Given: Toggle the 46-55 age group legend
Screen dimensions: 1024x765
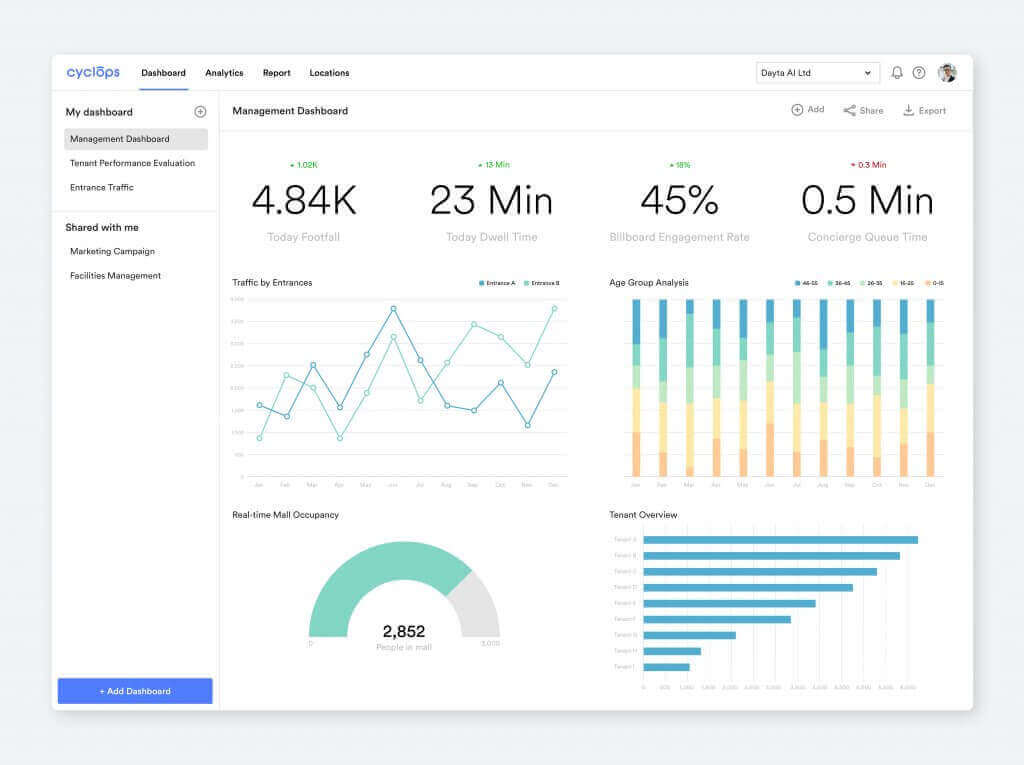Looking at the screenshot, I should (806, 283).
